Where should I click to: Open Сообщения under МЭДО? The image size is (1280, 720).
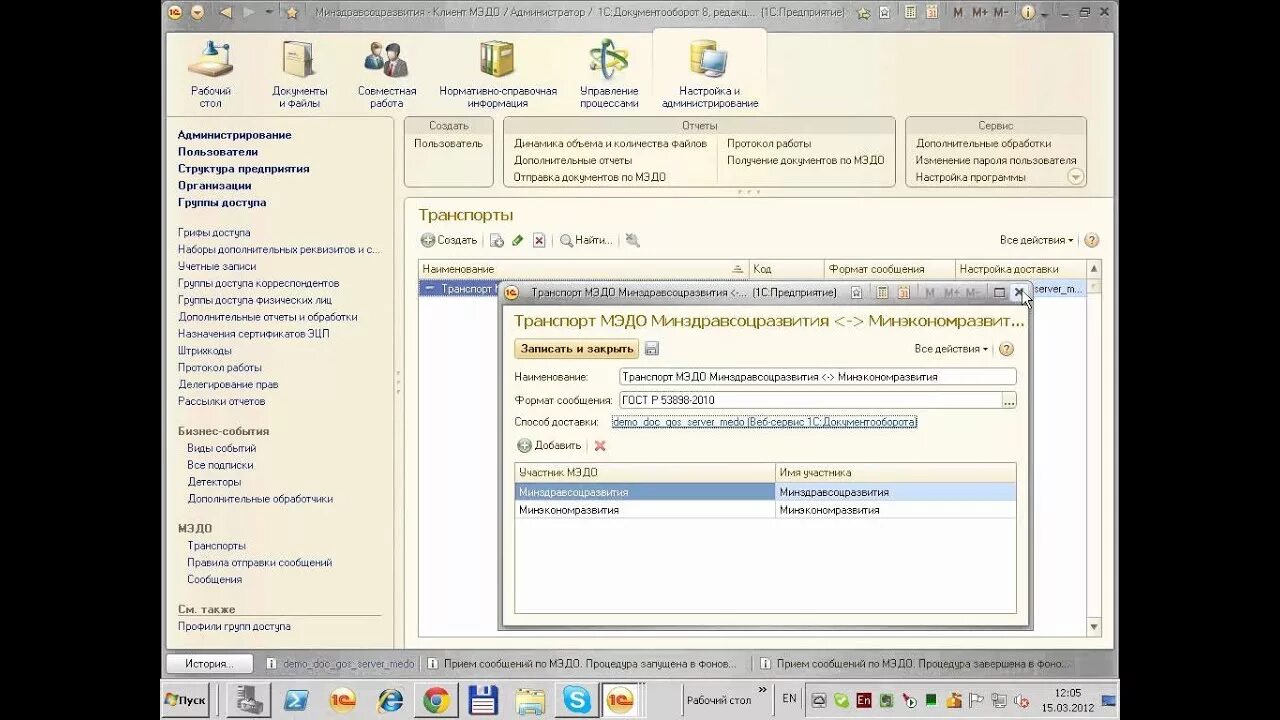tap(214, 579)
